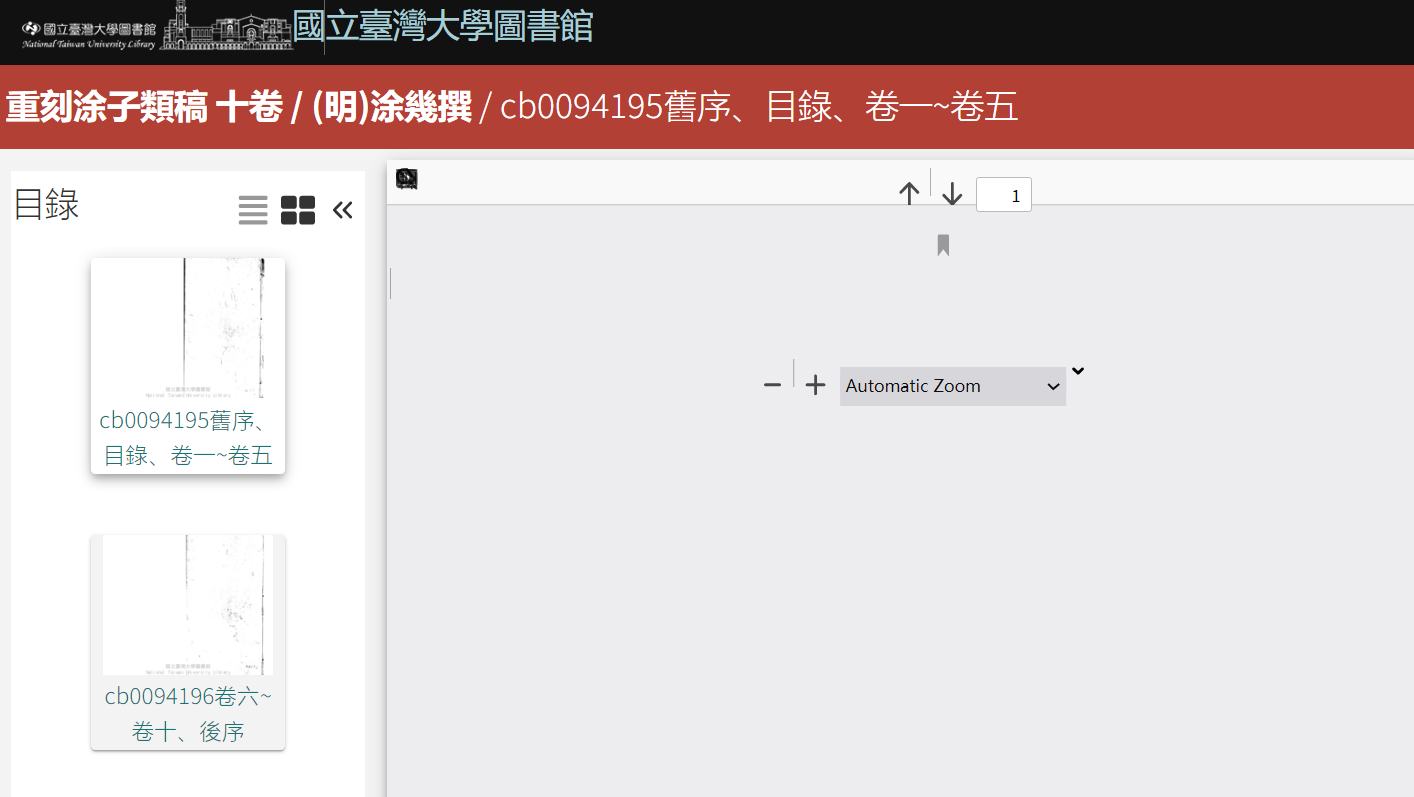Screen dimensions: 1414x797
Task: Select cb0094196卷六~卷十、後序 label
Action: 188,714
